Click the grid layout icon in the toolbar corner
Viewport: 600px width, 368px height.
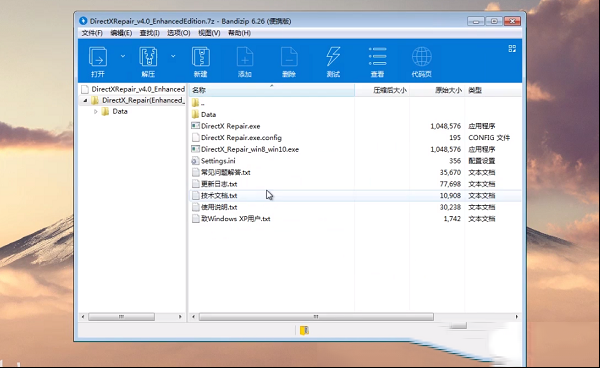(512, 49)
